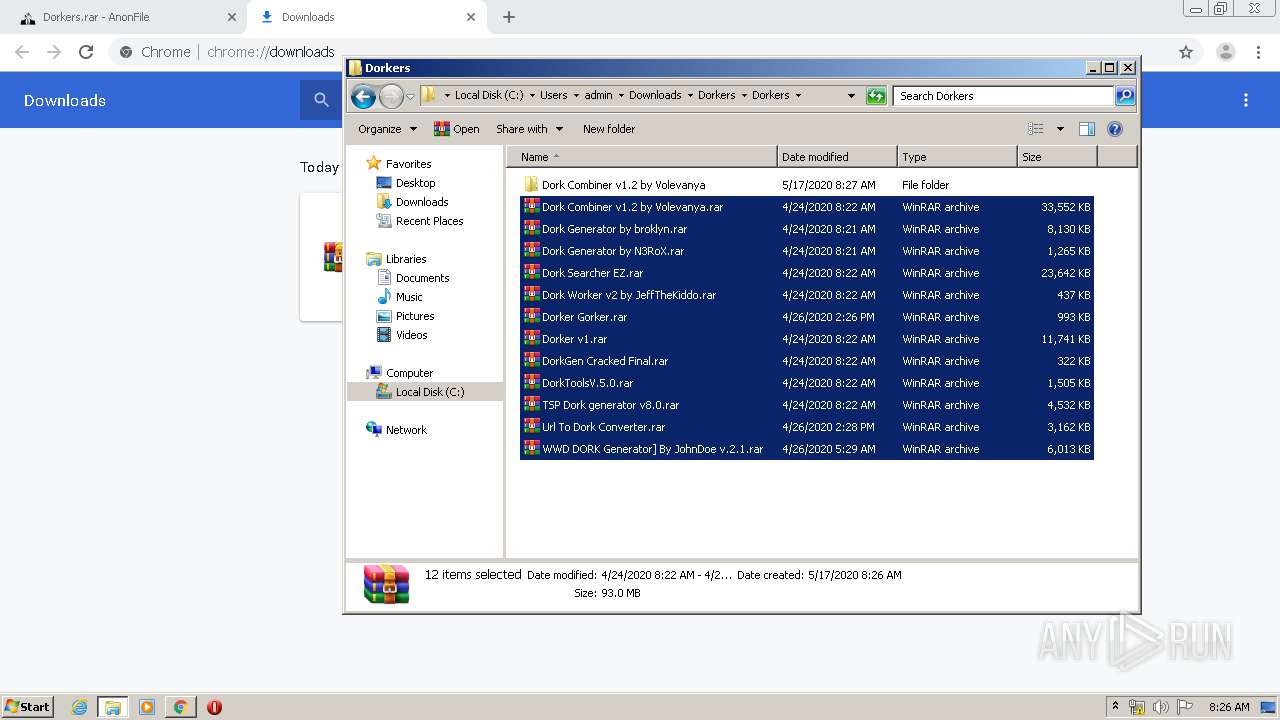Image resolution: width=1280 pixels, height=720 pixels.
Task: Click the Explorer Back navigation arrow
Action: (x=363, y=96)
